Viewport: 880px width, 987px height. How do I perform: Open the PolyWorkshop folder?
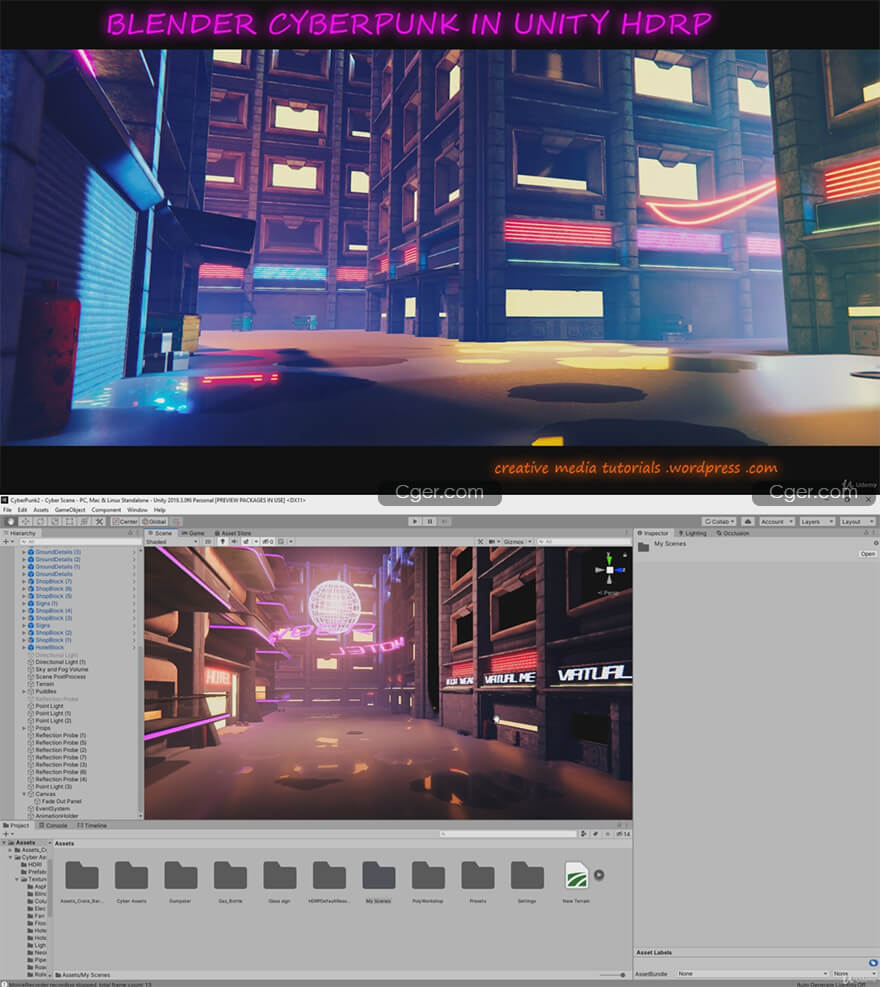tap(428, 882)
